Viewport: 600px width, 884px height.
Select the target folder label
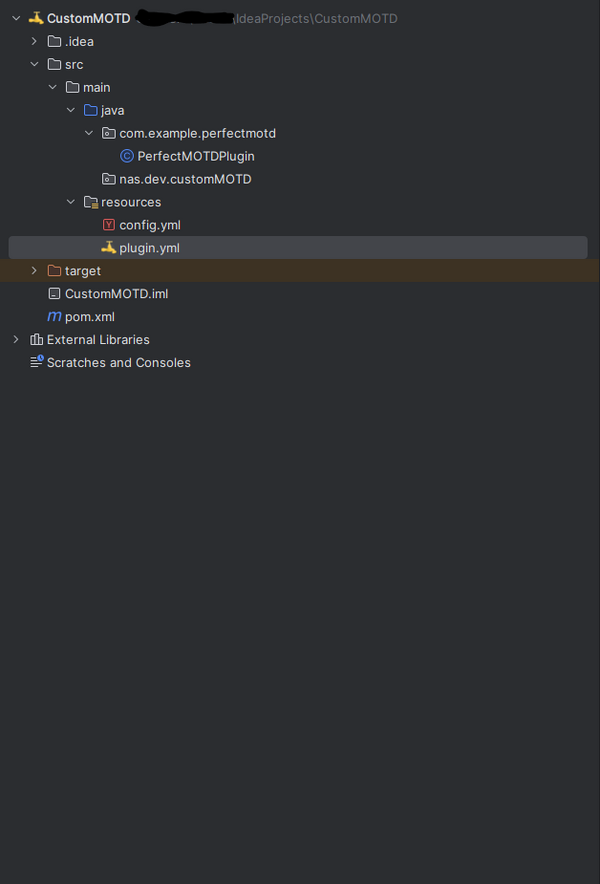point(83,271)
